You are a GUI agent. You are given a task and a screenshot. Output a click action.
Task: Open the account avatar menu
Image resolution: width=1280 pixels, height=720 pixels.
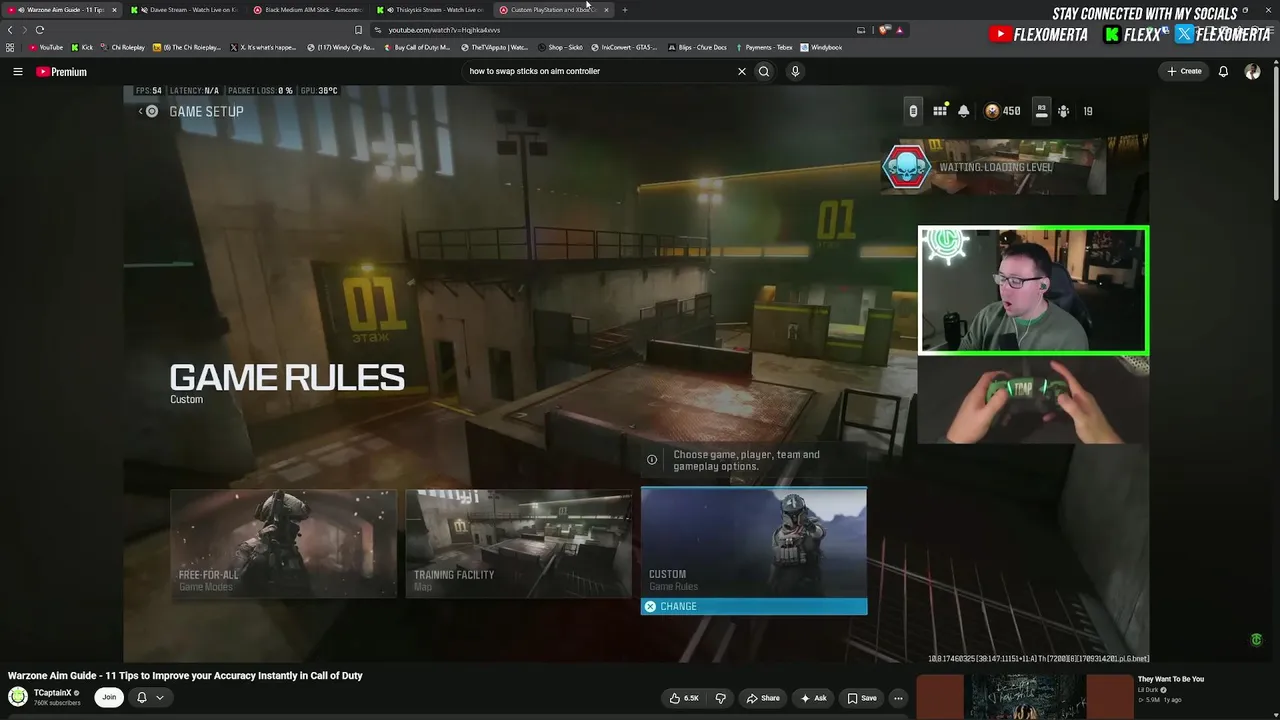[1252, 72]
